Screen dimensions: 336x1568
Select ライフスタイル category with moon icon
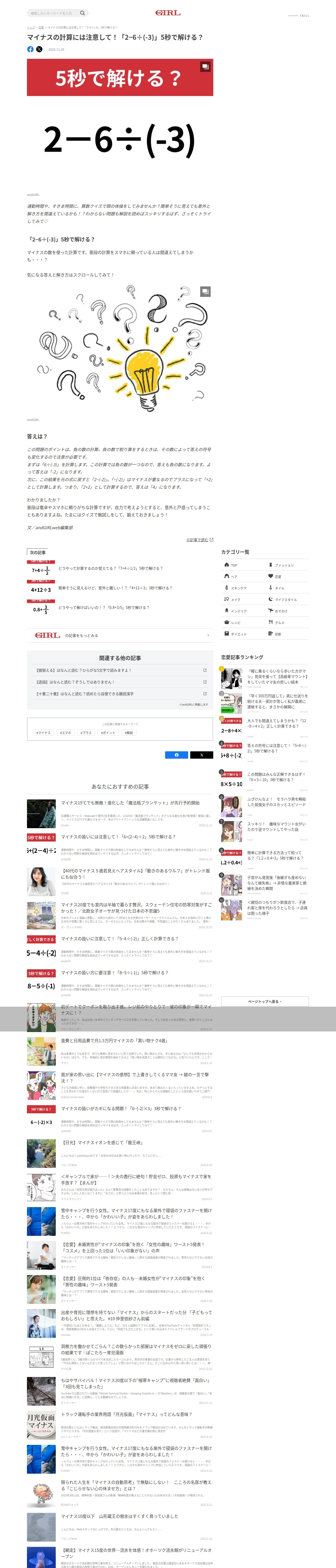(271, 599)
